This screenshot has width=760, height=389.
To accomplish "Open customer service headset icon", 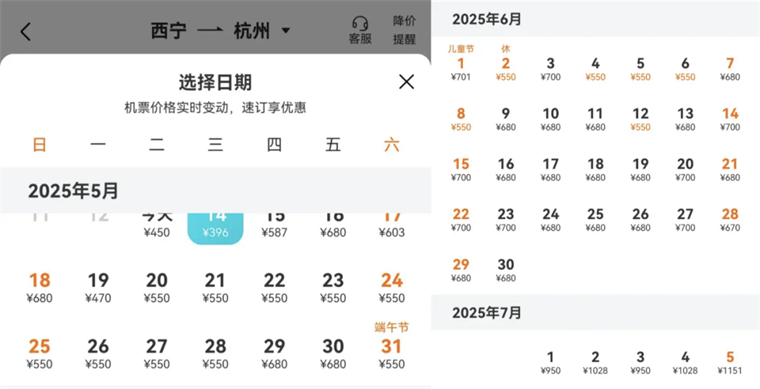I will (360, 30).
